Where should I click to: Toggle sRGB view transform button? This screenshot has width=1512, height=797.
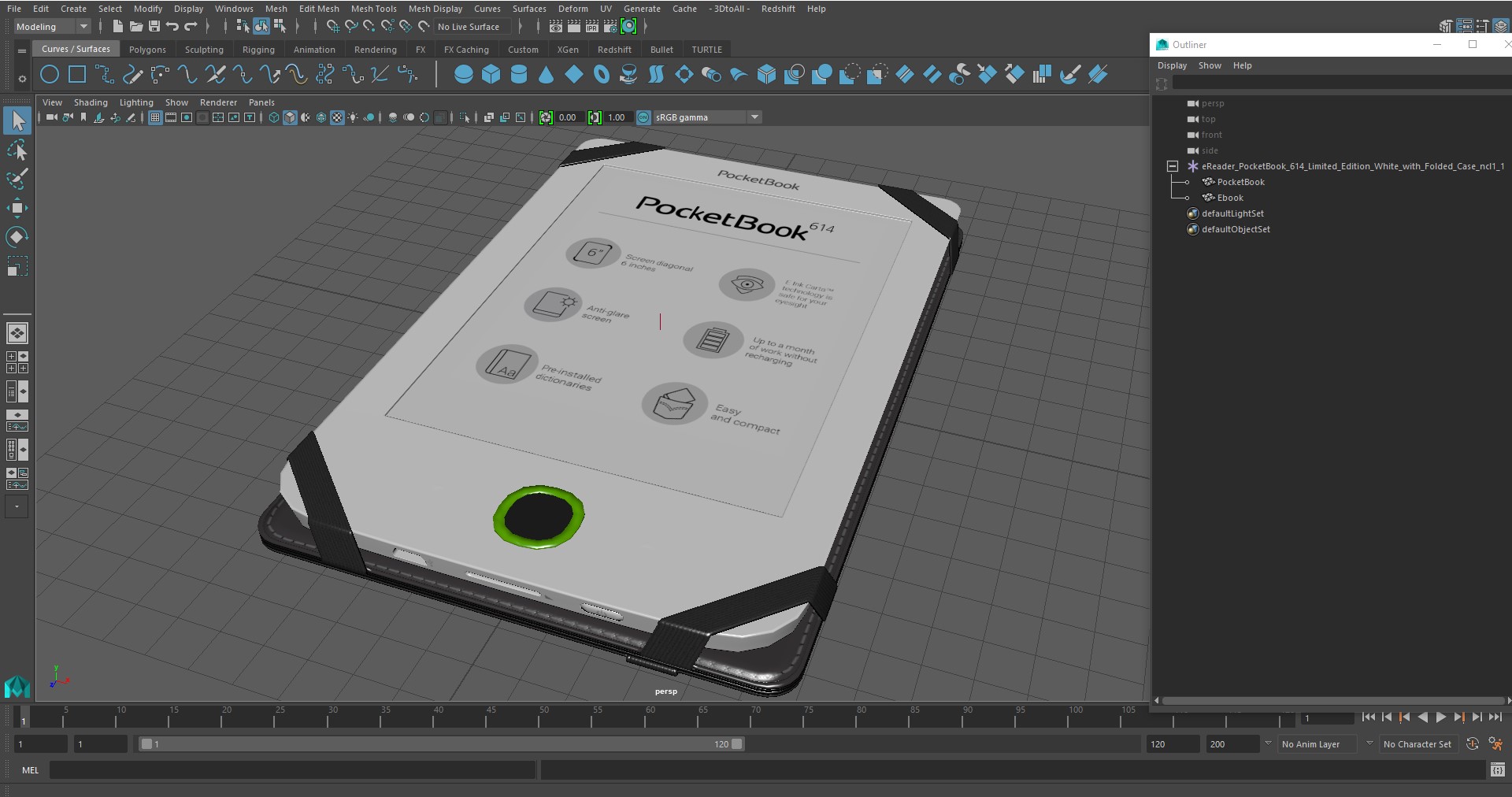coord(643,117)
